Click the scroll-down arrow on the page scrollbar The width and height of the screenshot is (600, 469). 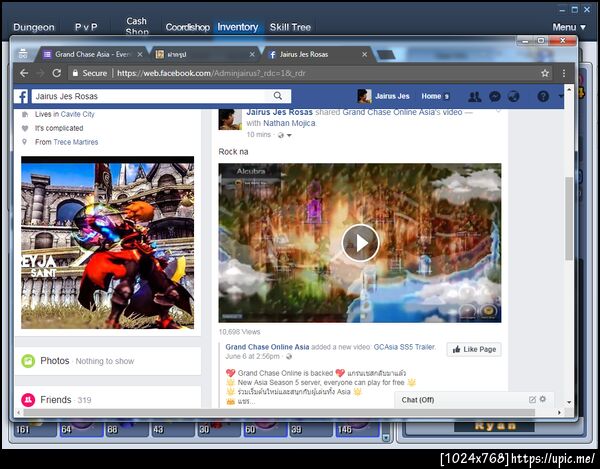(569, 402)
